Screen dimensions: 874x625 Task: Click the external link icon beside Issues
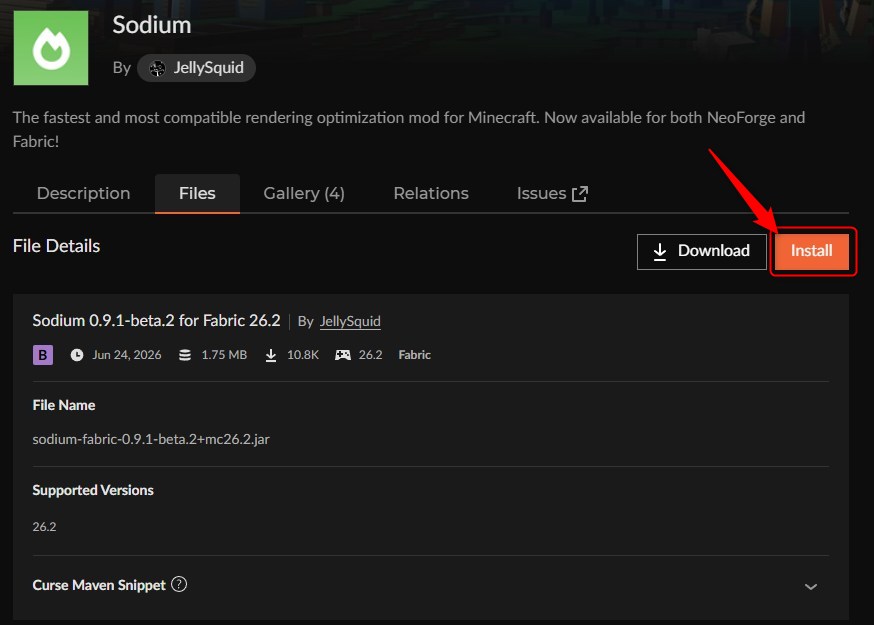point(580,194)
